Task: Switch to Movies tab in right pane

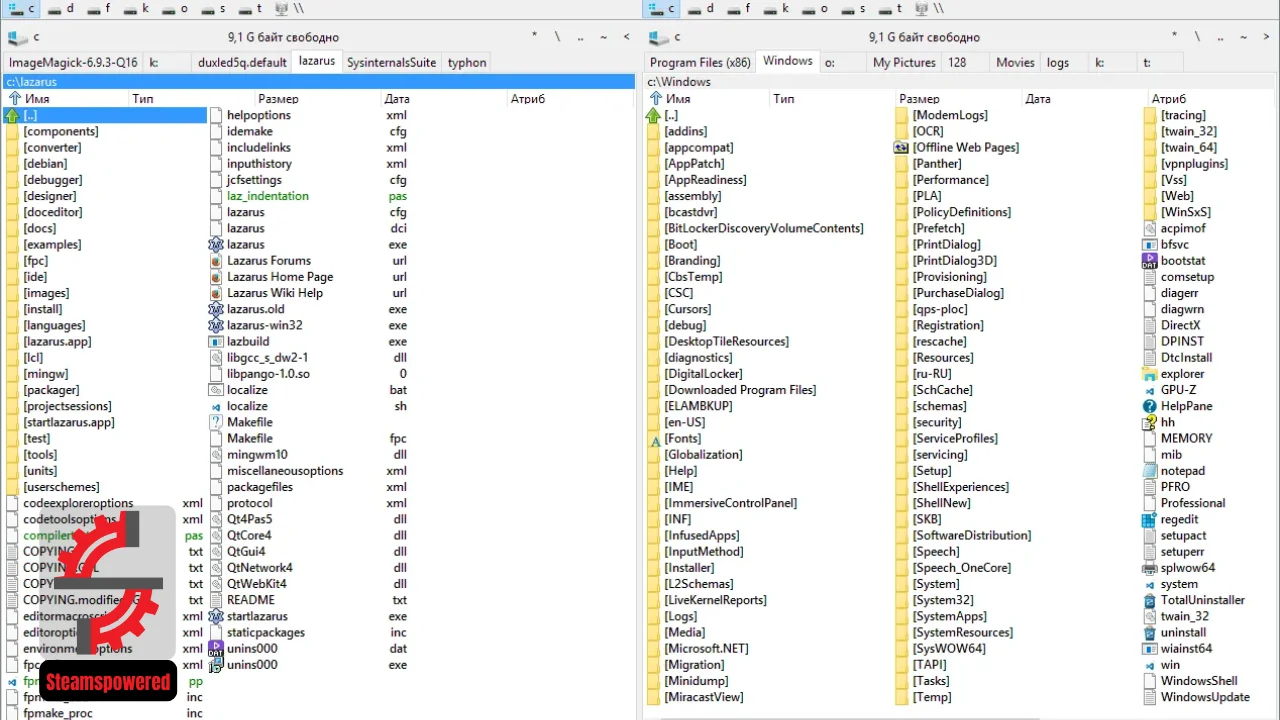Action: (x=1015, y=62)
